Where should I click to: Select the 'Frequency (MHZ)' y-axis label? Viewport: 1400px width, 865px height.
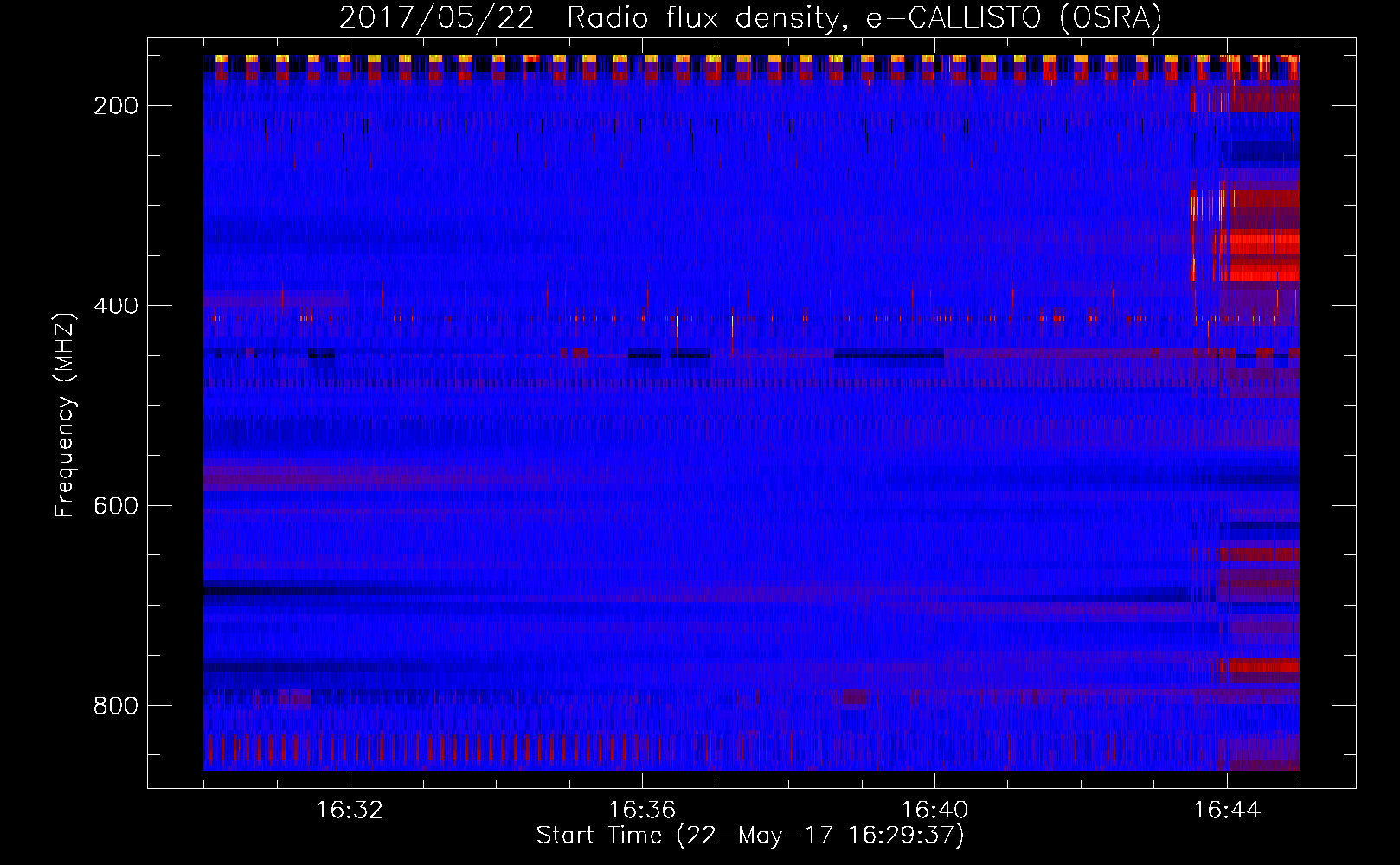coord(65,414)
